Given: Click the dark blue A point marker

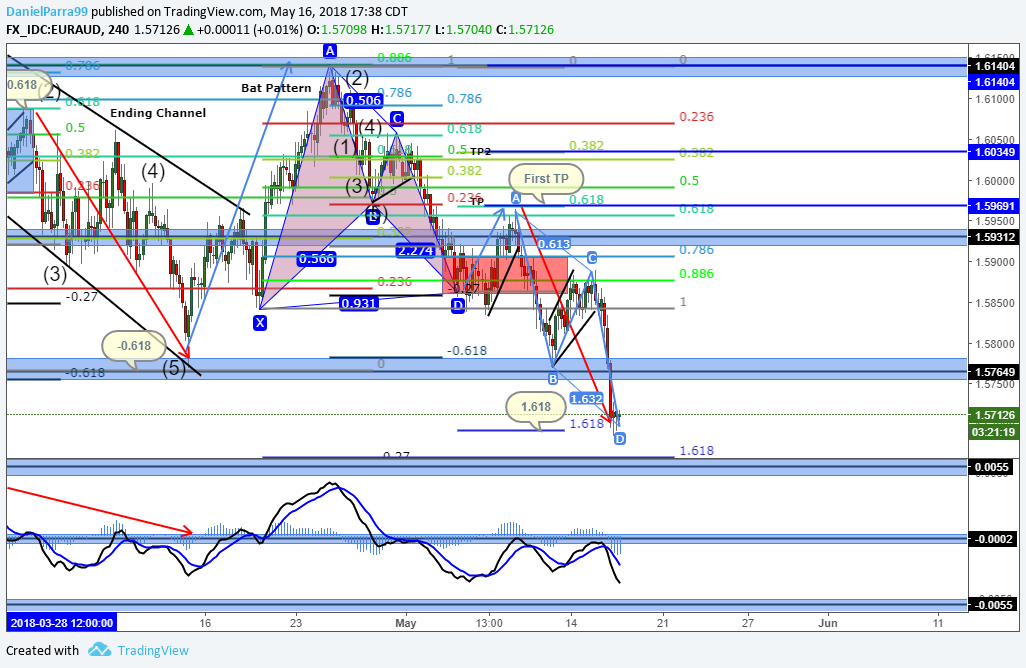Looking at the screenshot, I should 330,51.
